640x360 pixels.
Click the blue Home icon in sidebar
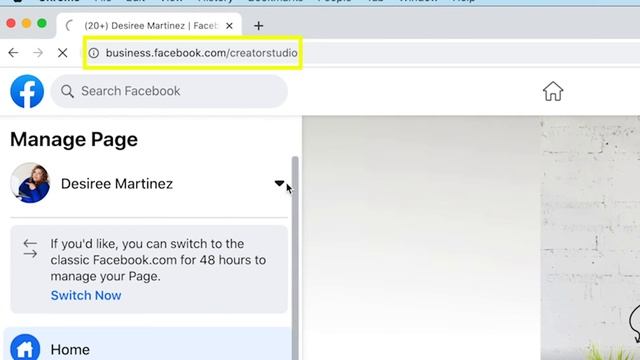click(x=25, y=348)
